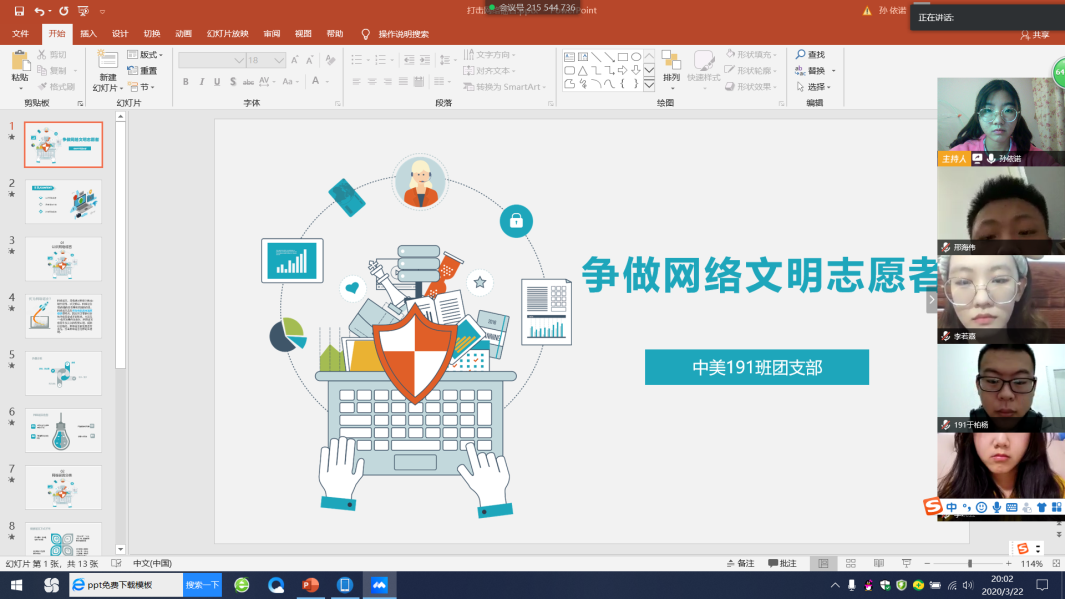The image size is (1065, 599).
Task: Open the Insert ribbon tab
Action: [x=89, y=34]
